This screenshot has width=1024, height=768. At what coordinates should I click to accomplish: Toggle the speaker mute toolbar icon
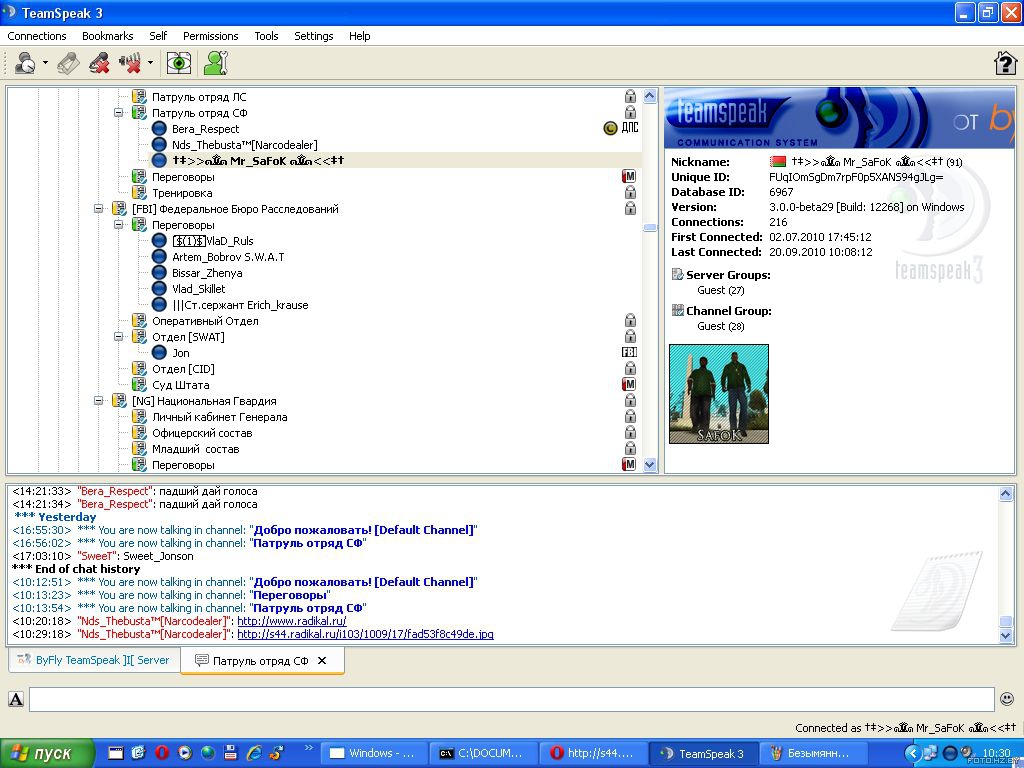(130, 63)
